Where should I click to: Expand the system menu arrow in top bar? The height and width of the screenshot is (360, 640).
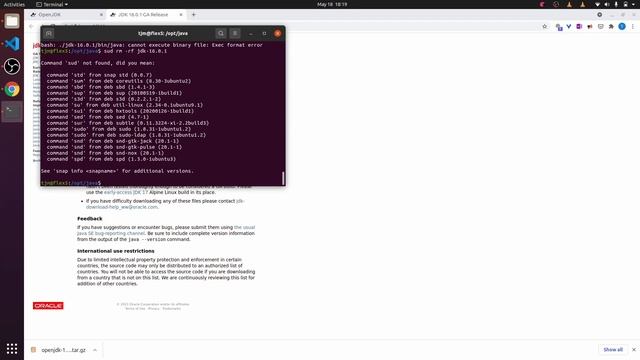point(634,4)
